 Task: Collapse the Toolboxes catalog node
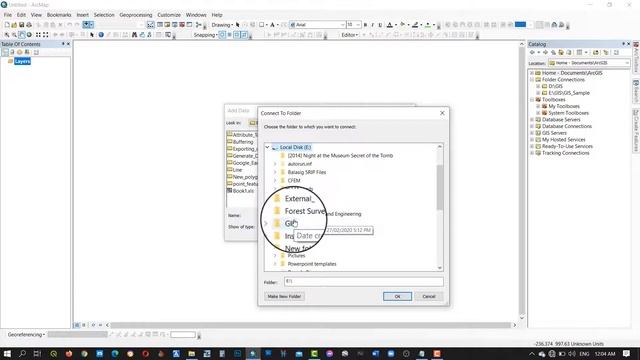(x=532, y=100)
